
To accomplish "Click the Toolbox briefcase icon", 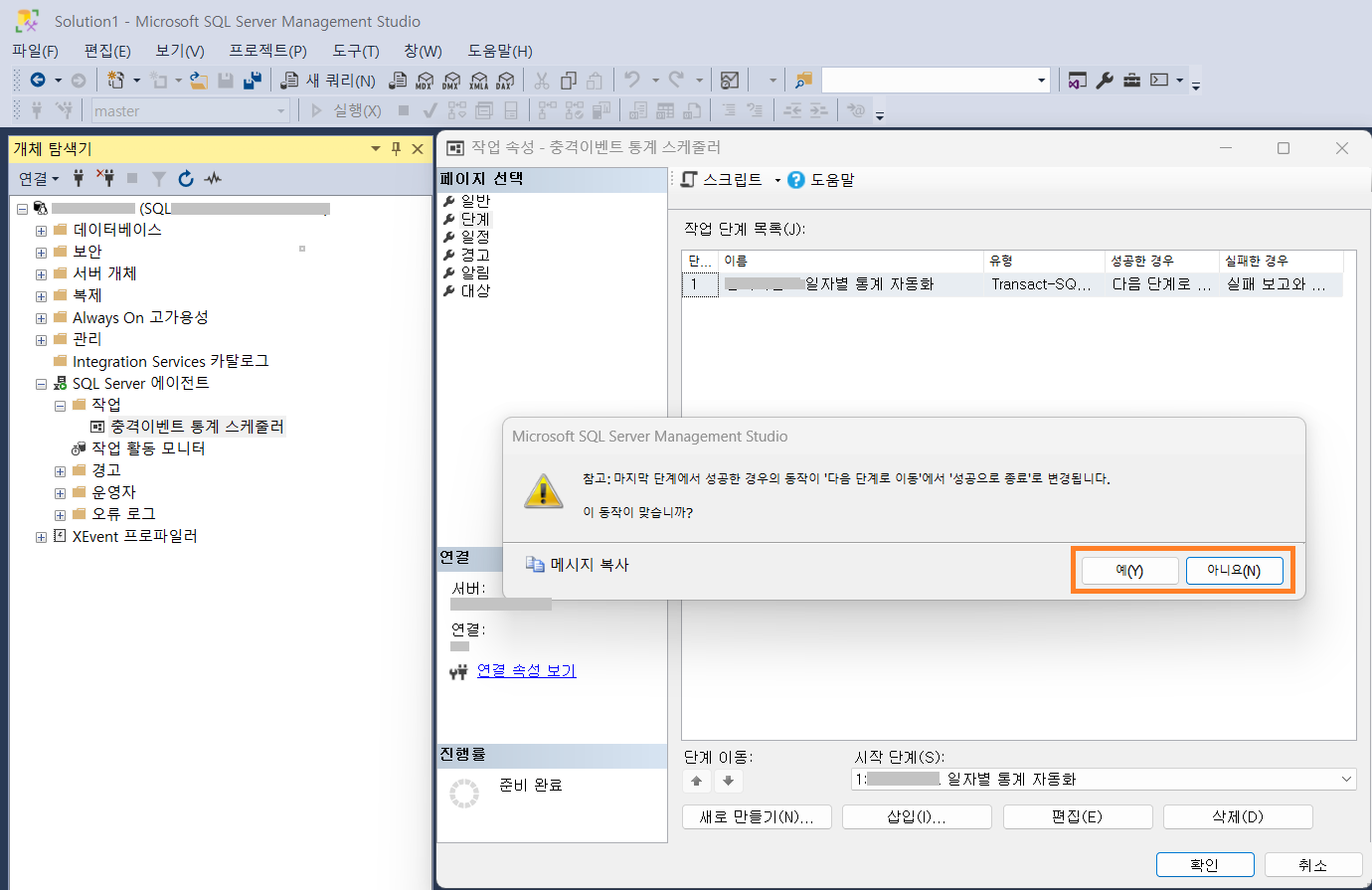I will click(1131, 81).
